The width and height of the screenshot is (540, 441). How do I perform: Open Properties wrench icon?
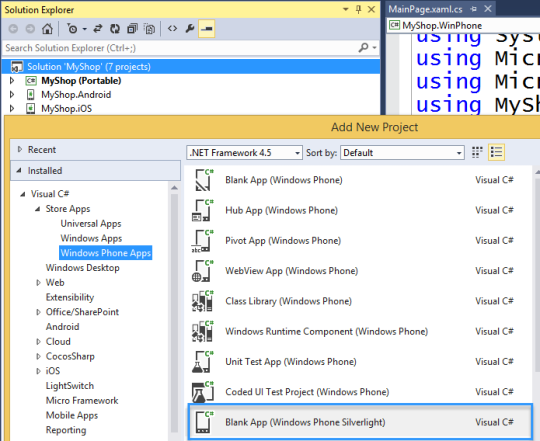pyautogui.click(x=190, y=29)
